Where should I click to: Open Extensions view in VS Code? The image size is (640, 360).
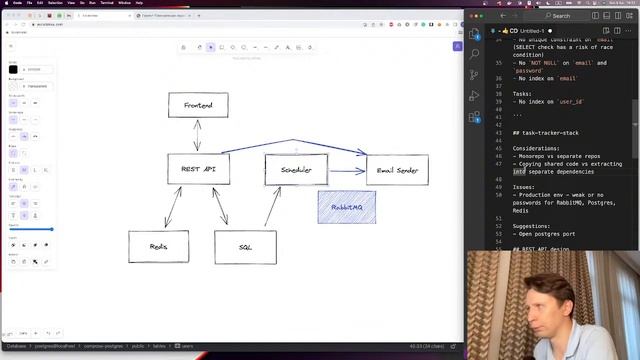coord(474,117)
